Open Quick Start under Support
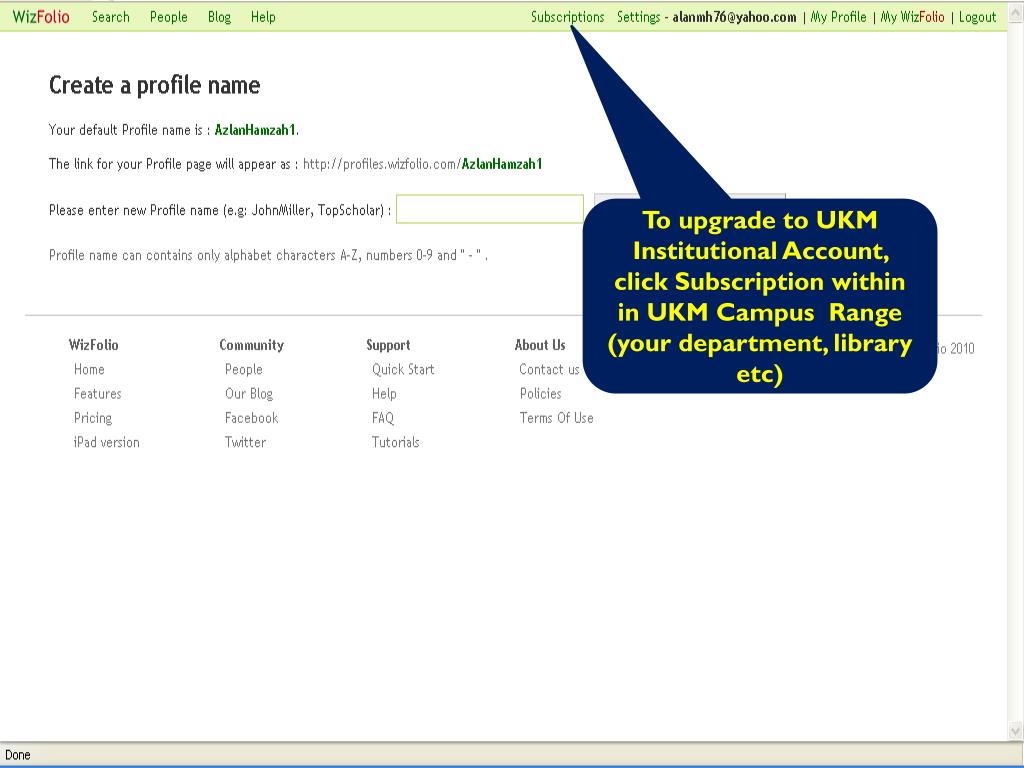Image resolution: width=1024 pixels, height=768 pixels. pos(403,370)
